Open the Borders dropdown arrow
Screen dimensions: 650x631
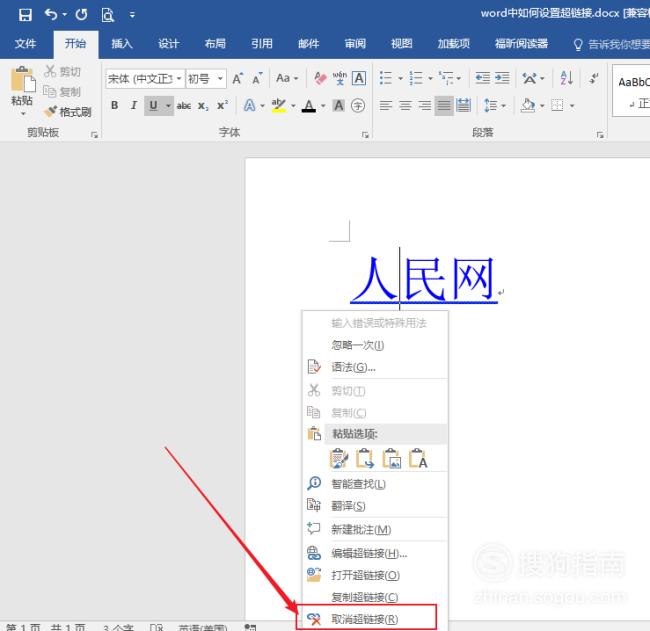[572, 106]
